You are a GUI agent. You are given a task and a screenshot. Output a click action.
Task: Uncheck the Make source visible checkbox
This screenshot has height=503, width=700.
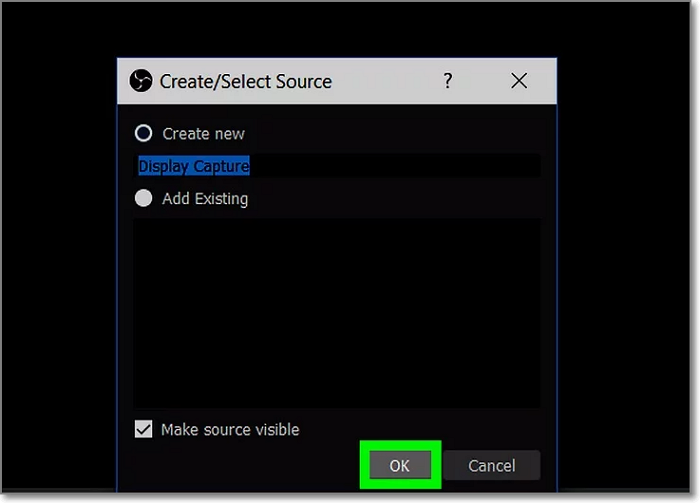coord(143,429)
